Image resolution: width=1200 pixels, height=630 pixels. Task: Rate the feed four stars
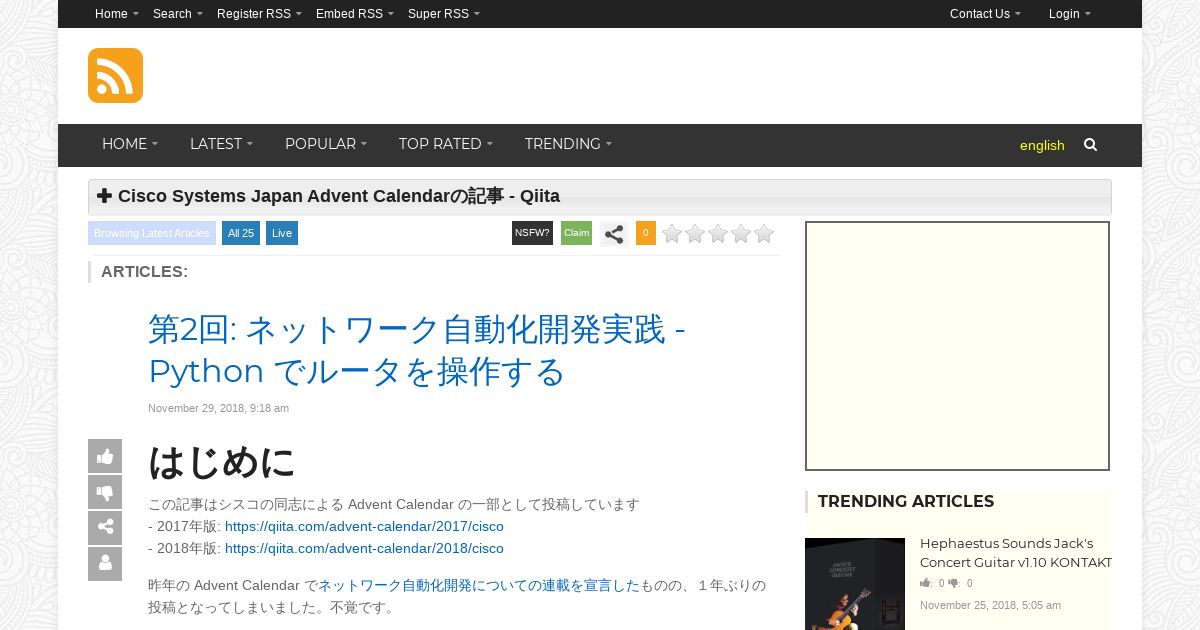point(741,234)
